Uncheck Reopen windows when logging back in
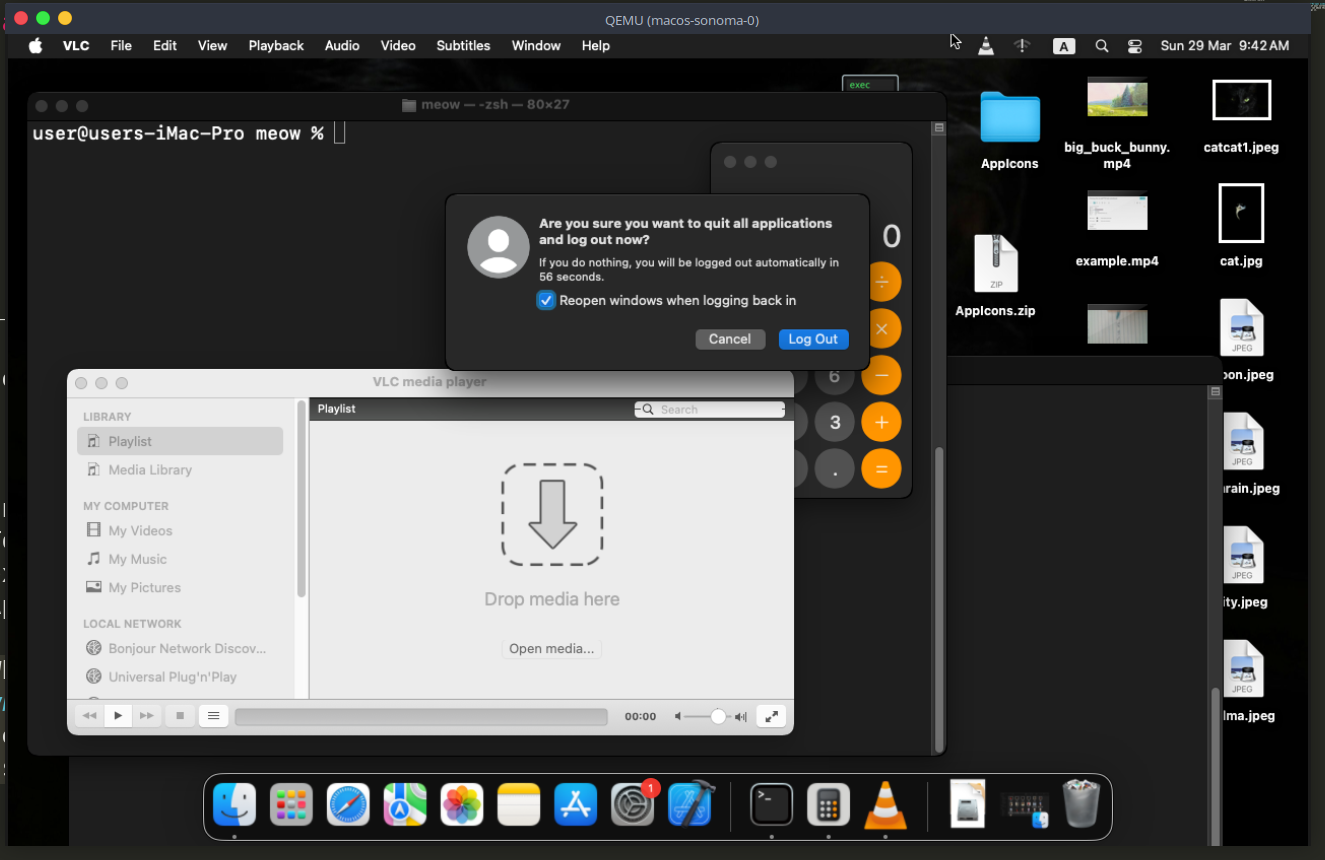The height and width of the screenshot is (860, 1325). (546, 300)
